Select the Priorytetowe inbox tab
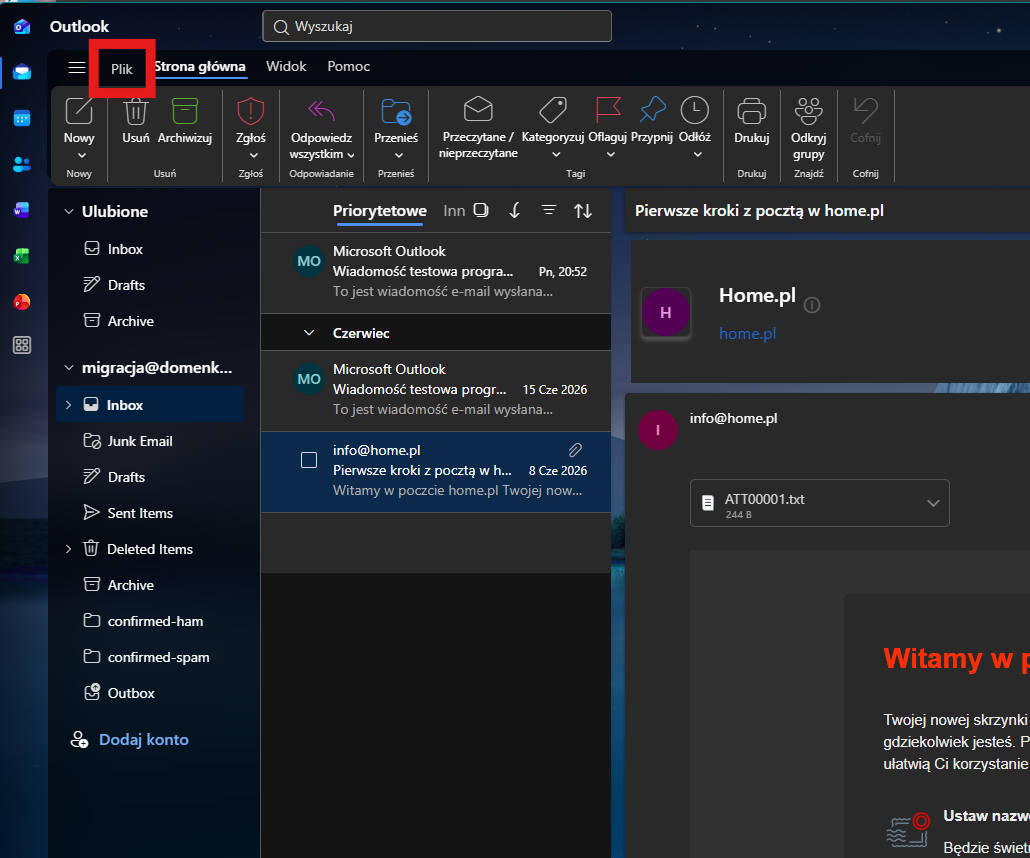The width and height of the screenshot is (1030, 858). (x=380, y=211)
